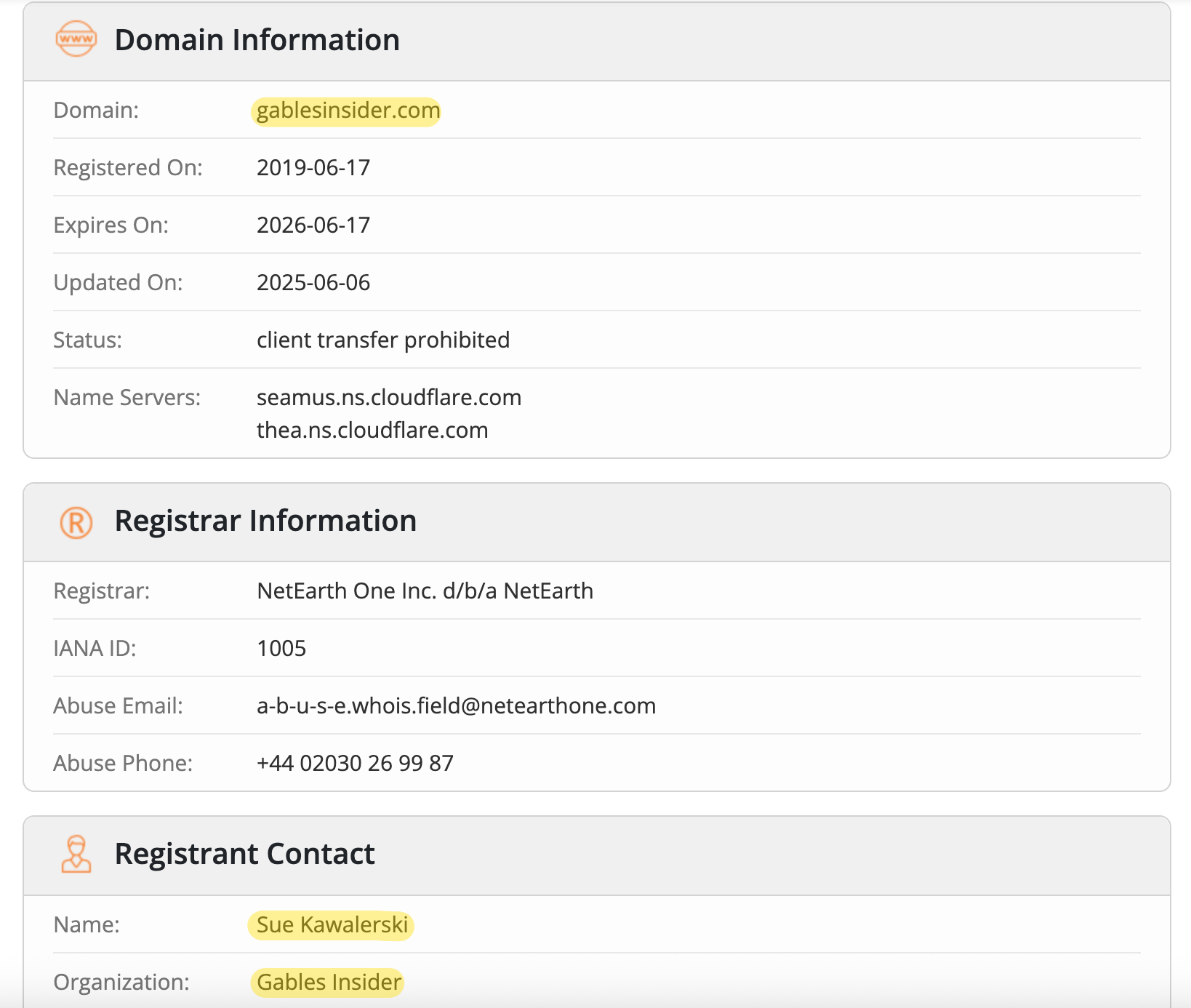Click the Registrant Contact heading
This screenshot has width=1191, height=1008.
[245, 854]
